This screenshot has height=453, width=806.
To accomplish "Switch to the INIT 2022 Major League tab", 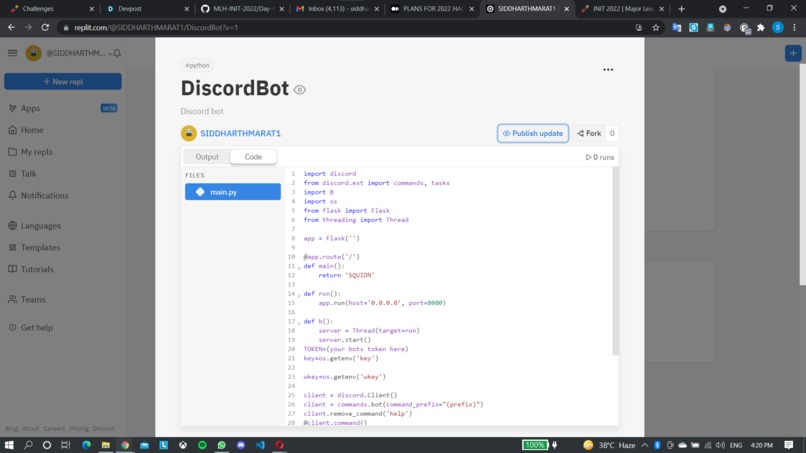I will point(622,9).
